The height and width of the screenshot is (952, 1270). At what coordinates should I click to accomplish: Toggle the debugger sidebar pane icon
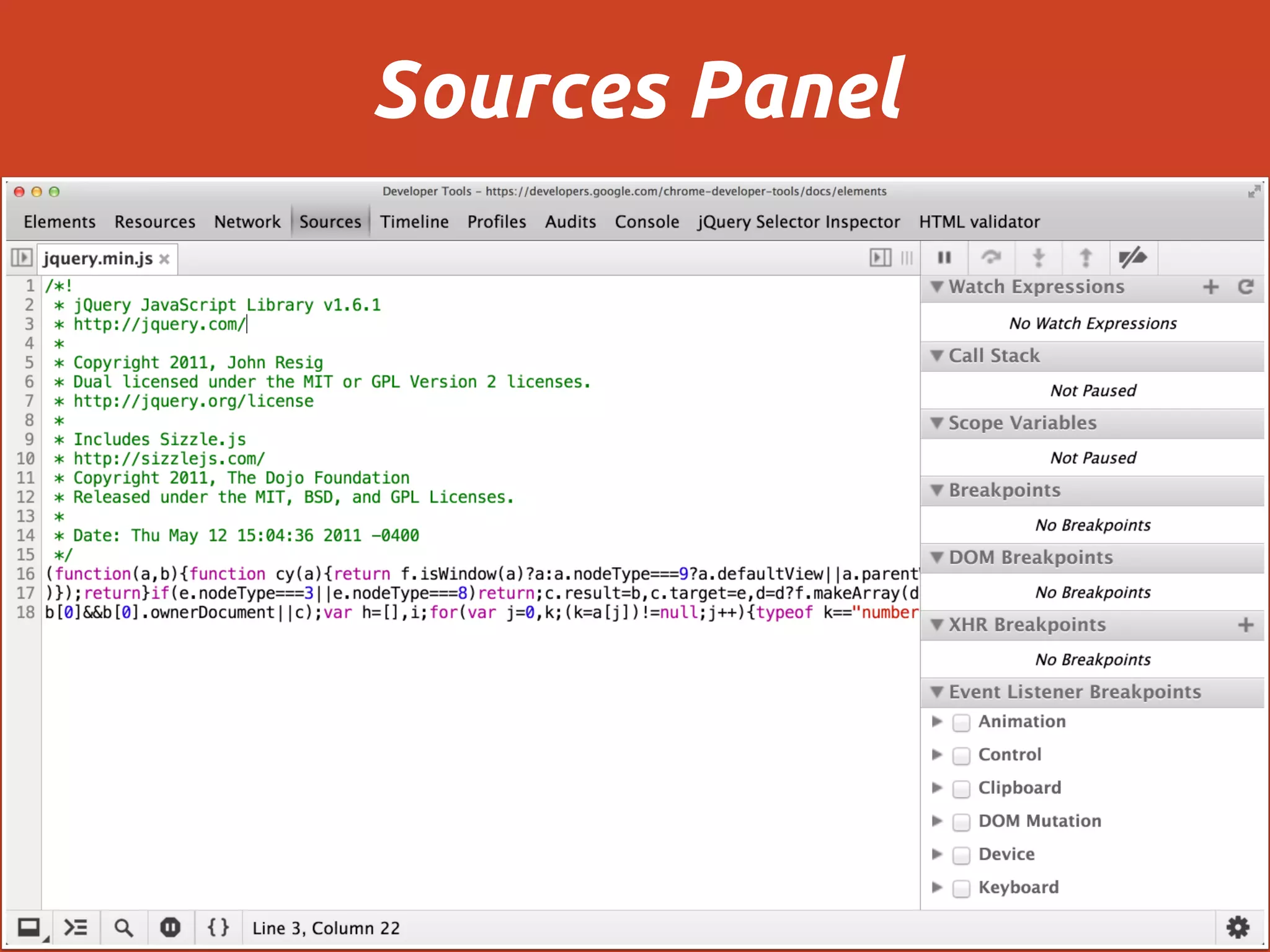pyautogui.click(x=881, y=257)
